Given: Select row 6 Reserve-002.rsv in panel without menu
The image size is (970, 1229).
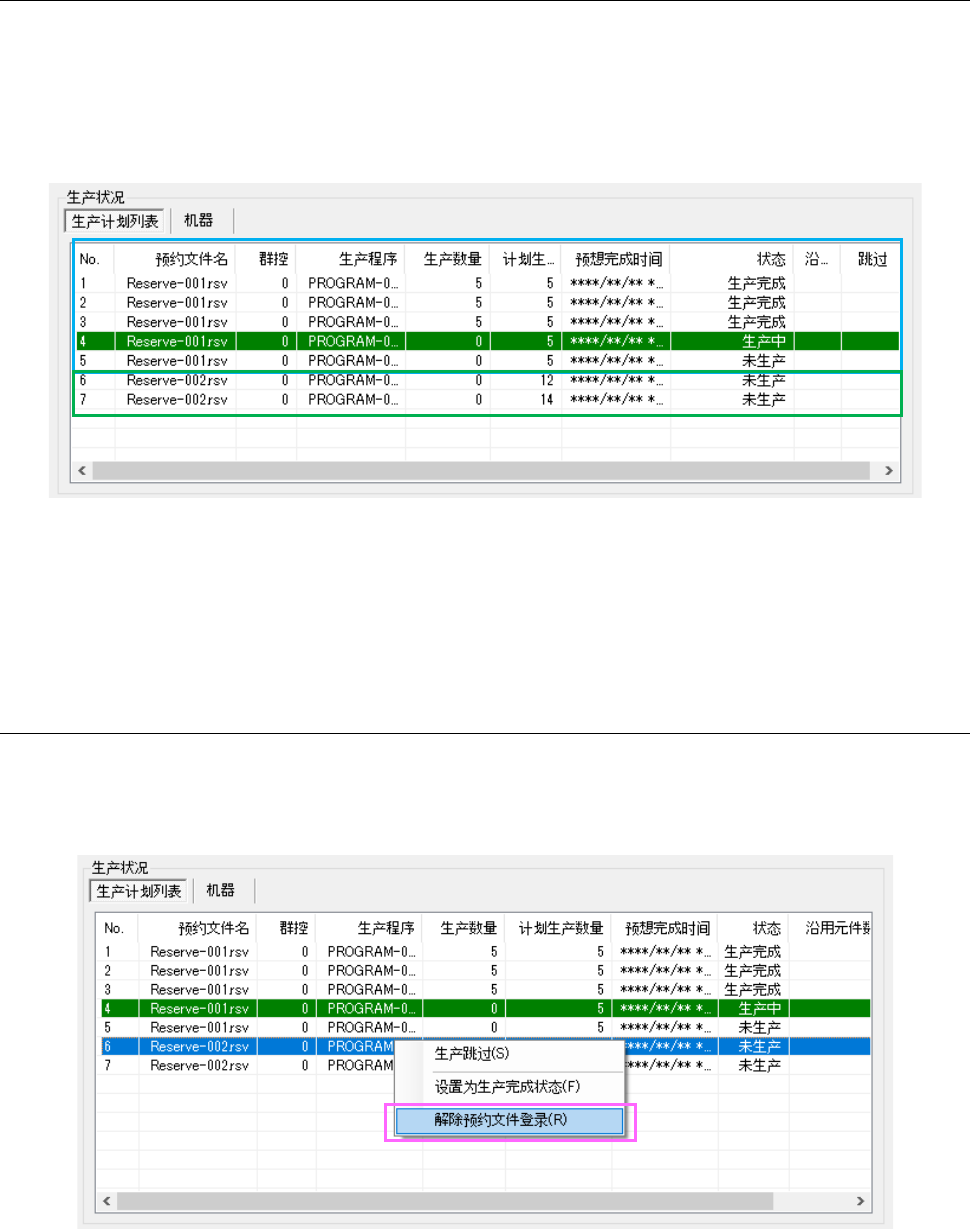Looking at the screenshot, I should (x=486, y=380).
